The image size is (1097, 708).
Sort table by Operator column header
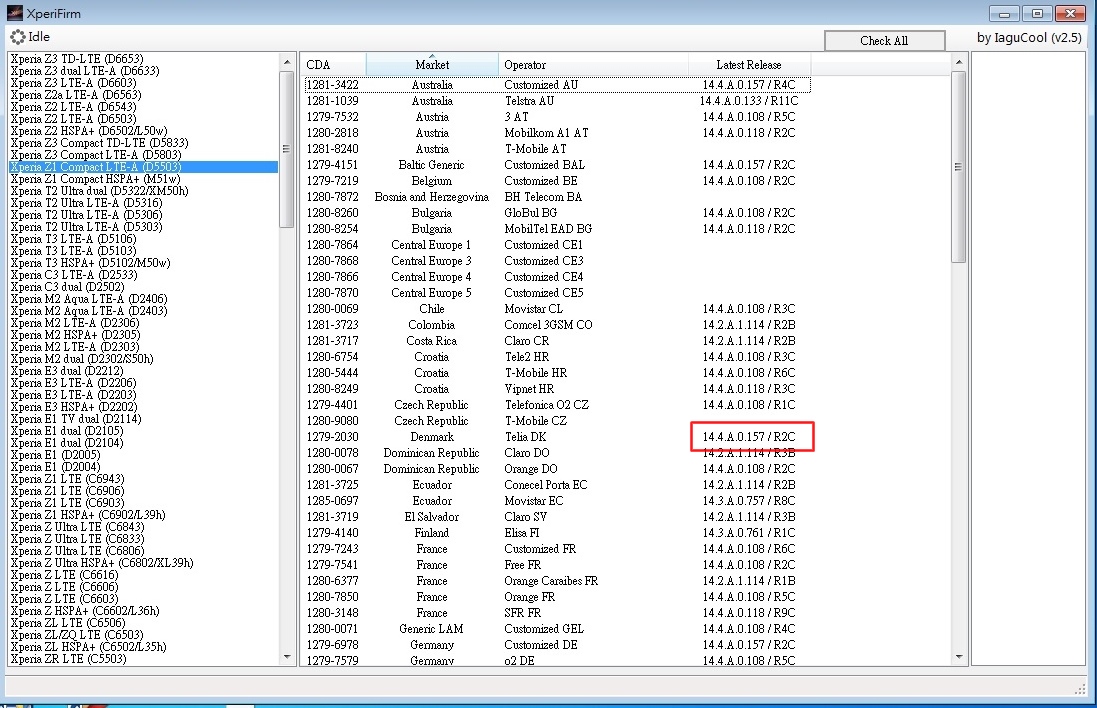pos(593,64)
